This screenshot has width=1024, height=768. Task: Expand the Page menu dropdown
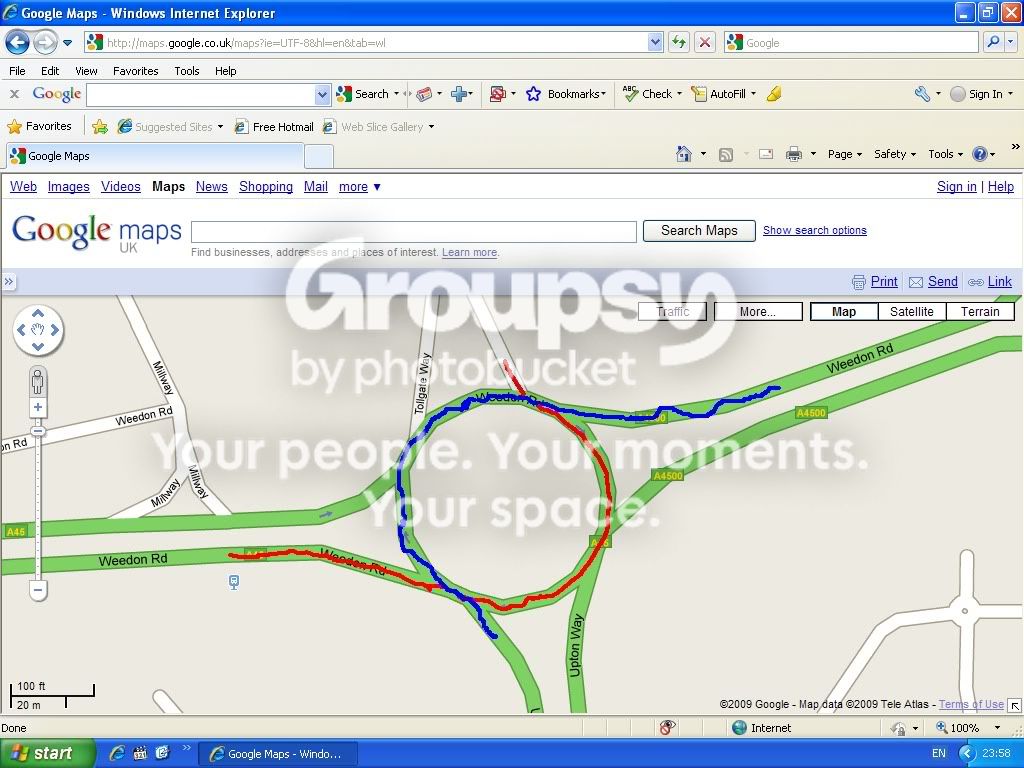point(844,154)
